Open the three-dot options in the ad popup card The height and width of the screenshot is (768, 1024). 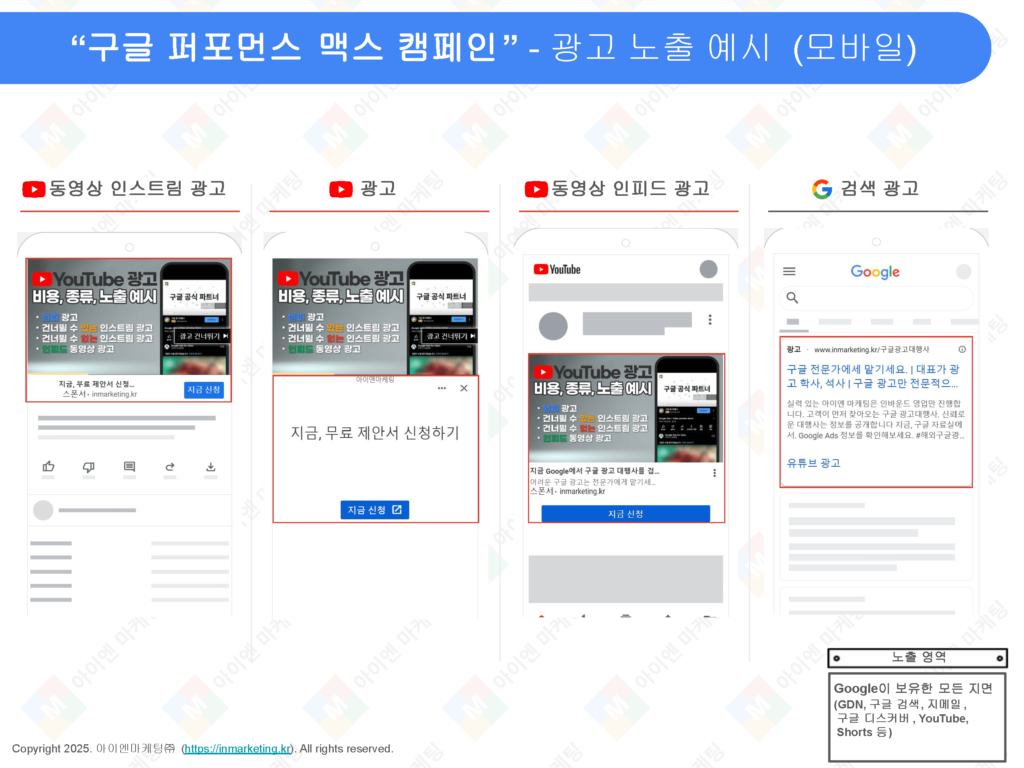pos(442,388)
